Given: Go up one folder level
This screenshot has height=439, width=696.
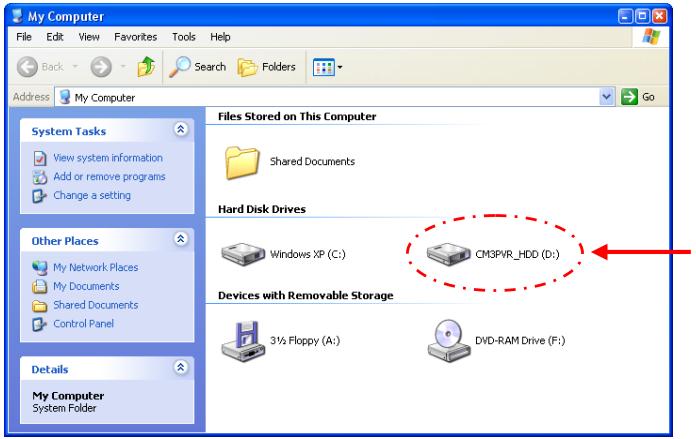Looking at the screenshot, I should coord(146,67).
